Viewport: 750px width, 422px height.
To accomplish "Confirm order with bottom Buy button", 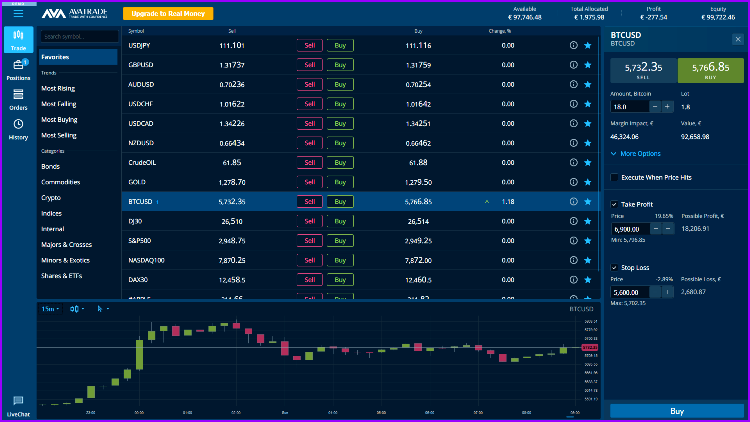I will coord(677,411).
